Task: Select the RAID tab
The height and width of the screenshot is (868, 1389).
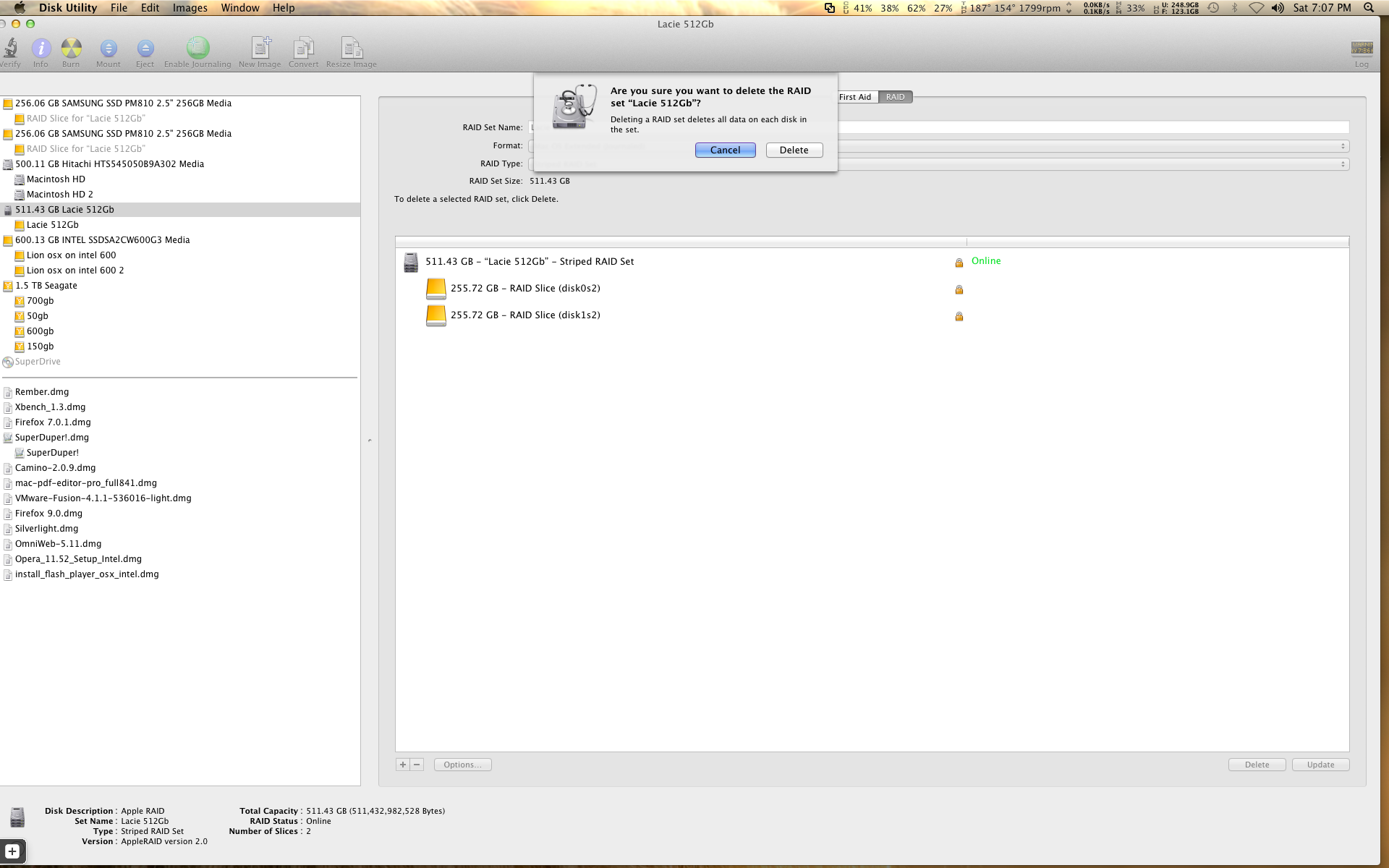Action: point(896,97)
